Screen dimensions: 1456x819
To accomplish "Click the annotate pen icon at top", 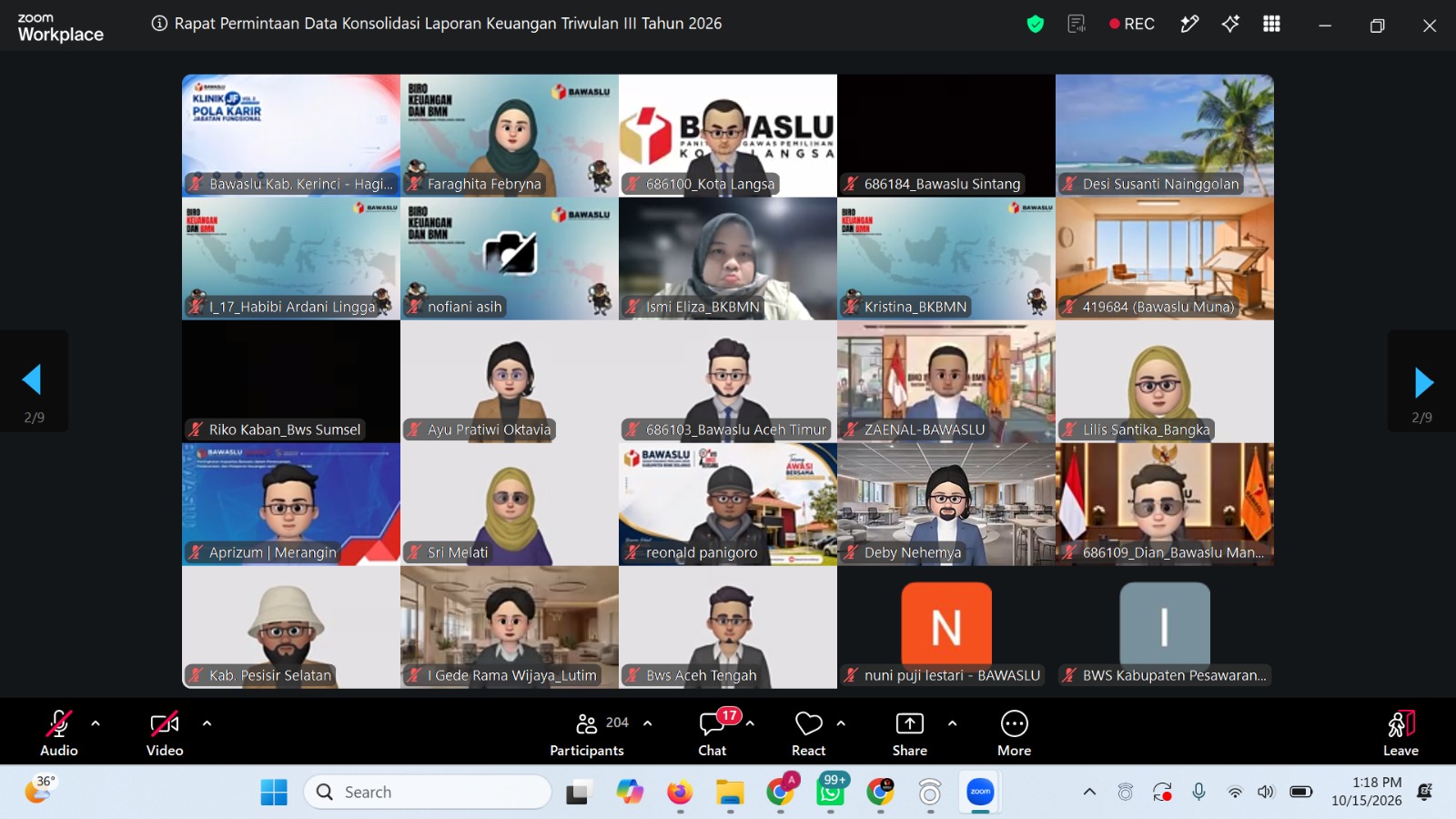I will [x=1189, y=25].
